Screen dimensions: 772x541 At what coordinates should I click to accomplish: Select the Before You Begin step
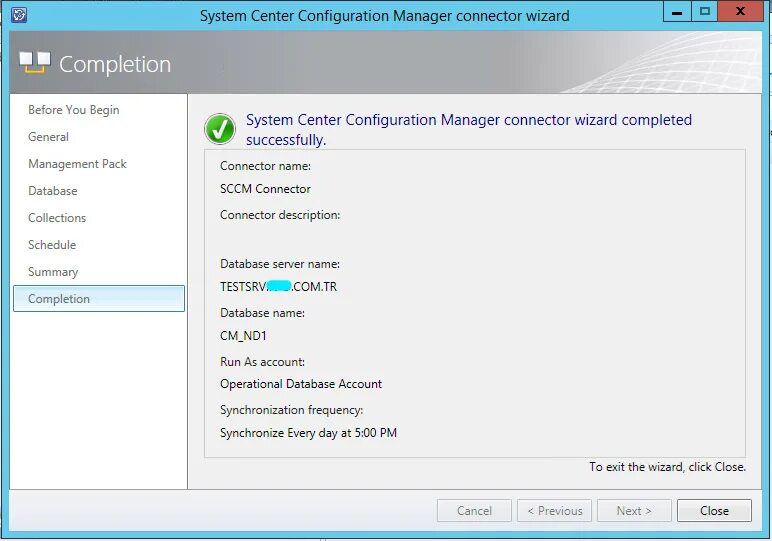pos(73,110)
